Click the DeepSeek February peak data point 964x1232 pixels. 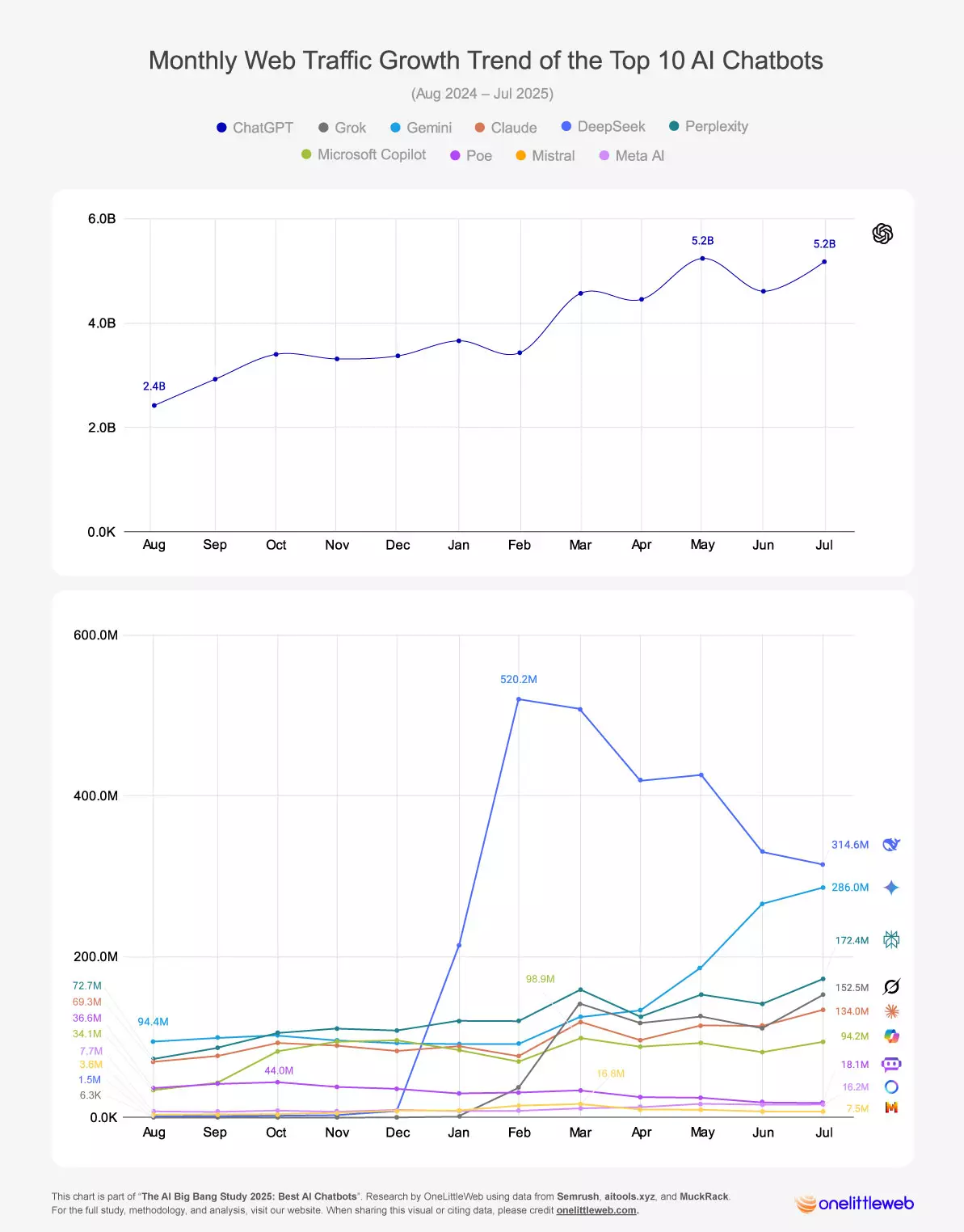519,699
